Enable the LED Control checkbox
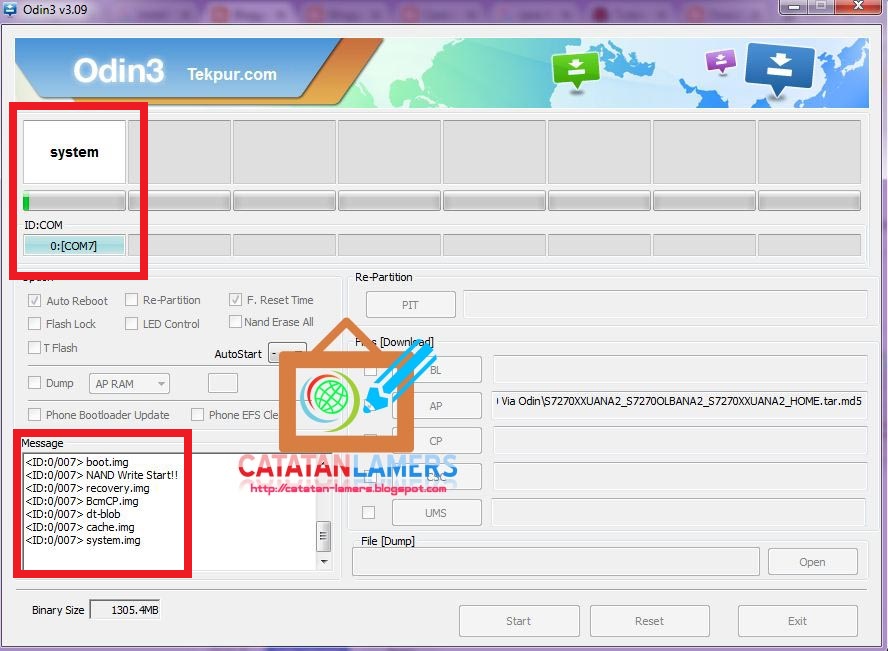 [x=131, y=324]
